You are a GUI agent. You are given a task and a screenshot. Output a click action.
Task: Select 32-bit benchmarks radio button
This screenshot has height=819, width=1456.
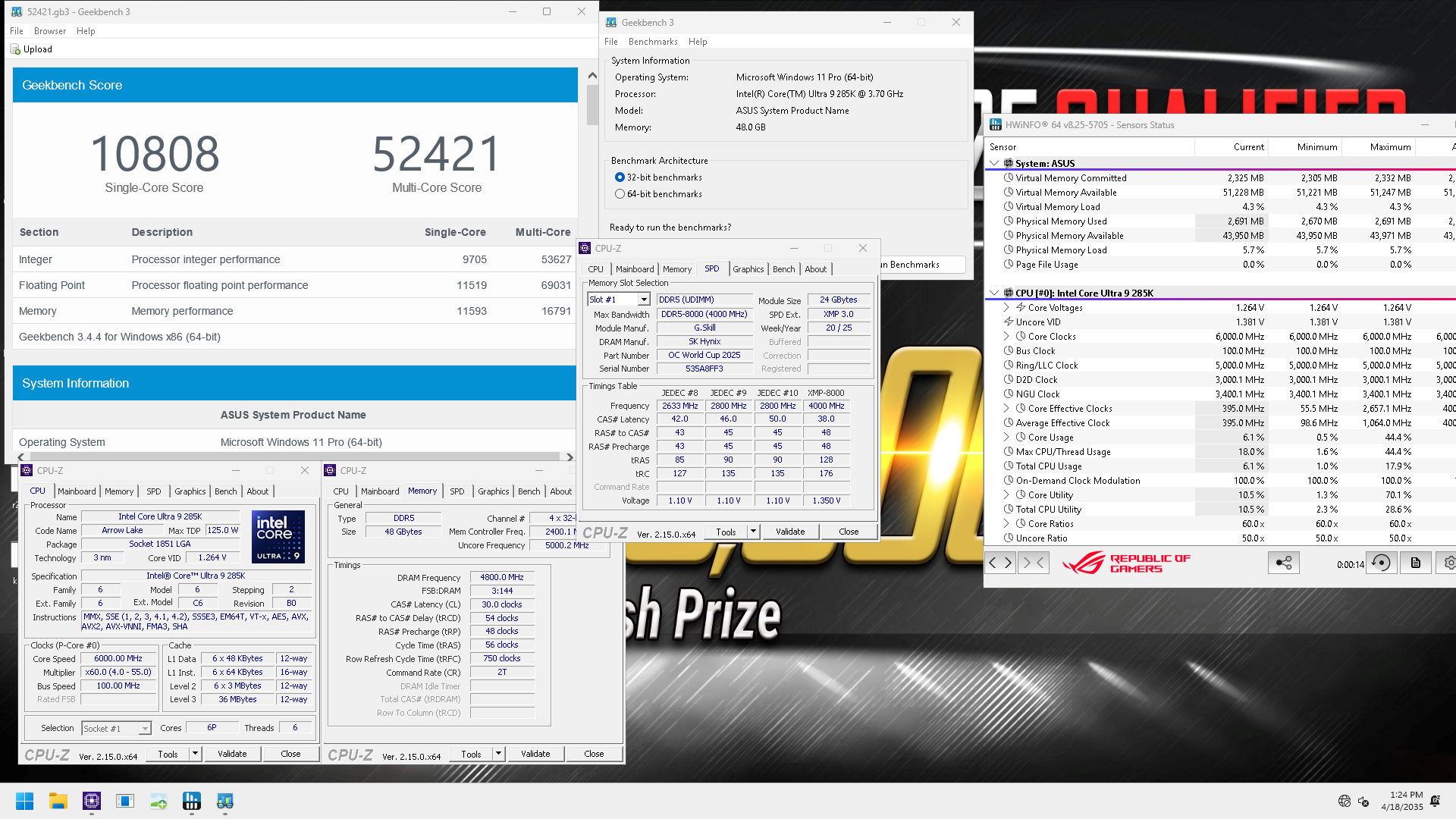[x=620, y=177]
